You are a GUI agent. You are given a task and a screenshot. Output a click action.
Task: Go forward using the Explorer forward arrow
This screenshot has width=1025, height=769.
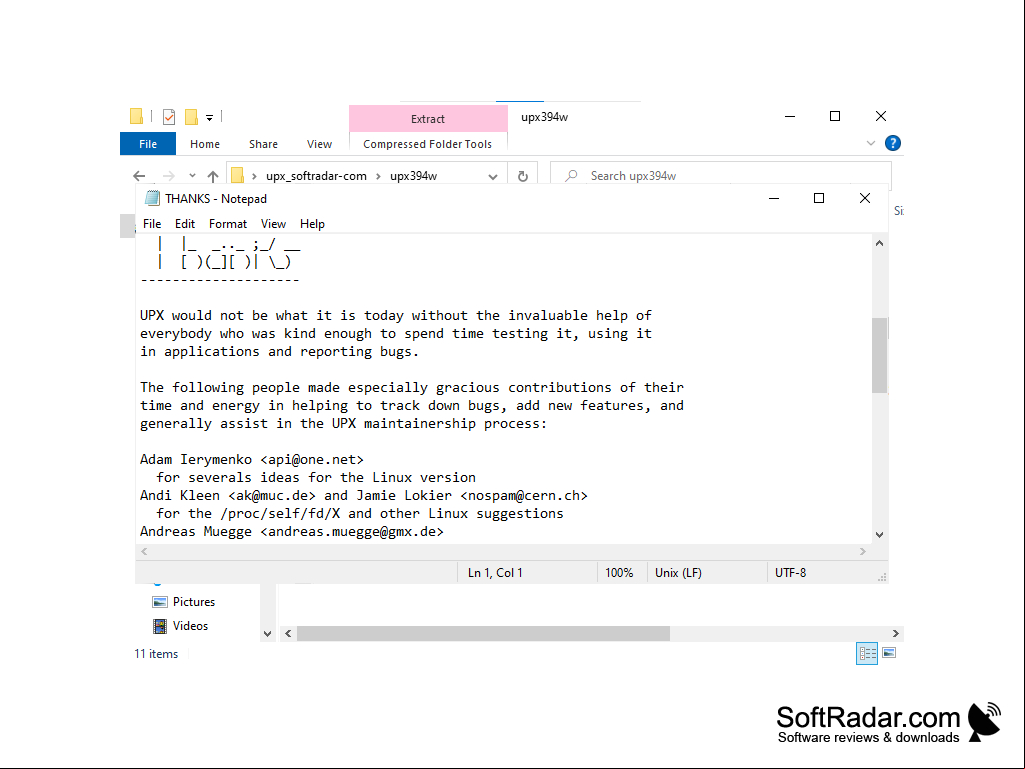pyautogui.click(x=169, y=176)
